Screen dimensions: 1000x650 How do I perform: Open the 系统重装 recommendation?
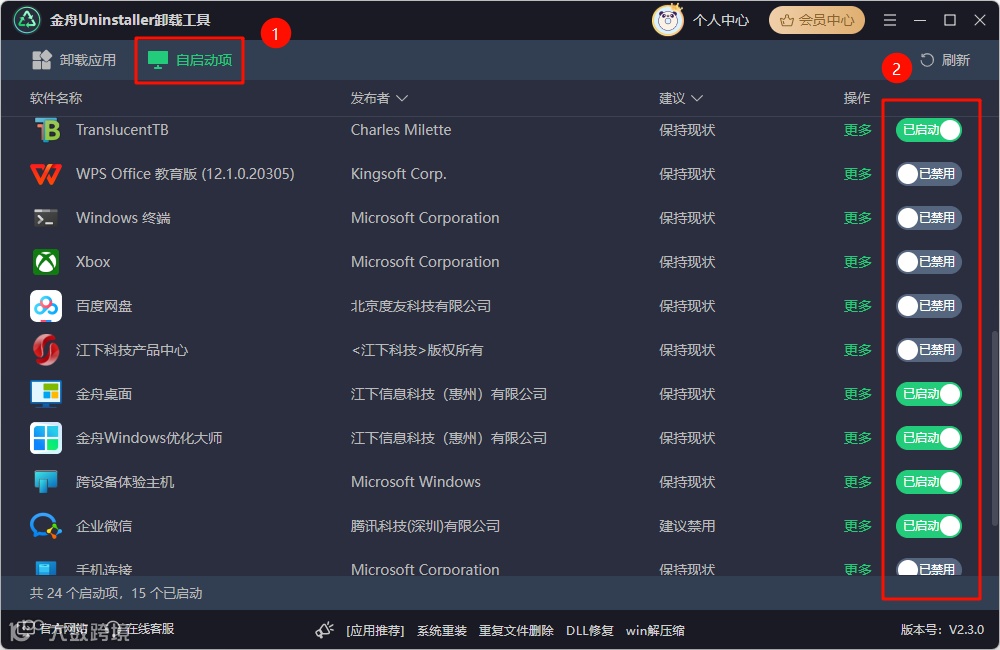tap(442, 631)
